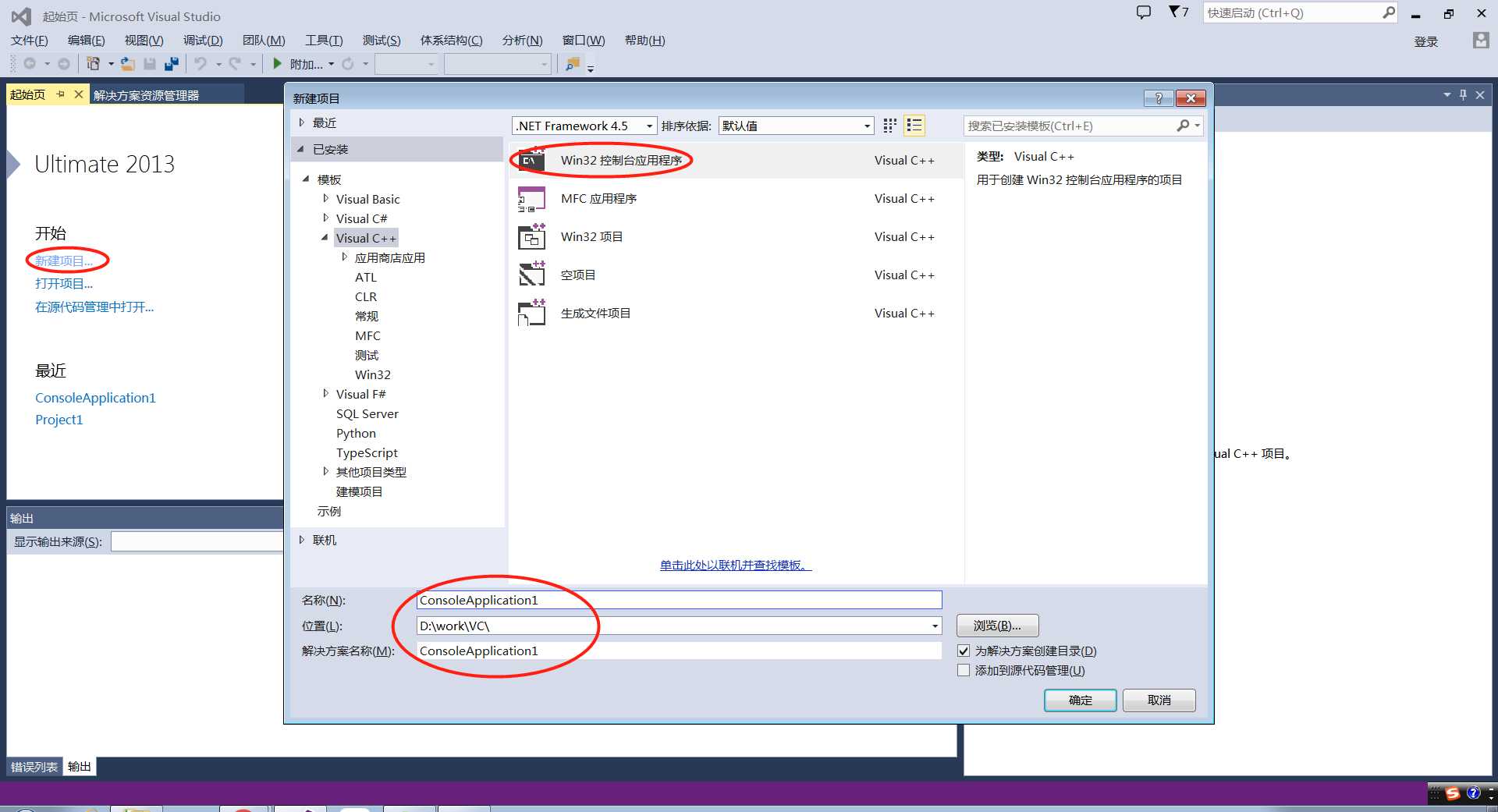Click the Save toolbar icon
This screenshot has width=1498, height=812.
pos(150,64)
